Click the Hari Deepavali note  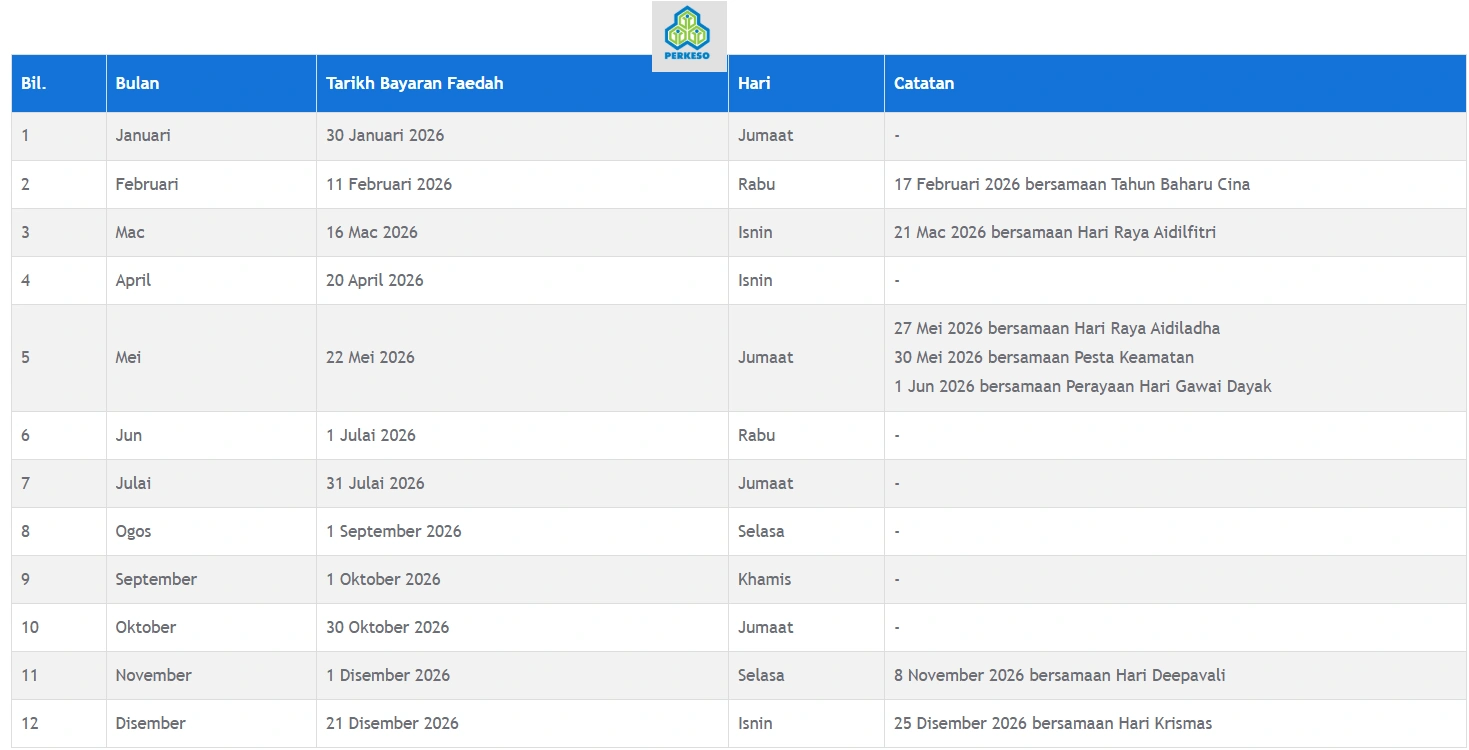(x=1059, y=675)
